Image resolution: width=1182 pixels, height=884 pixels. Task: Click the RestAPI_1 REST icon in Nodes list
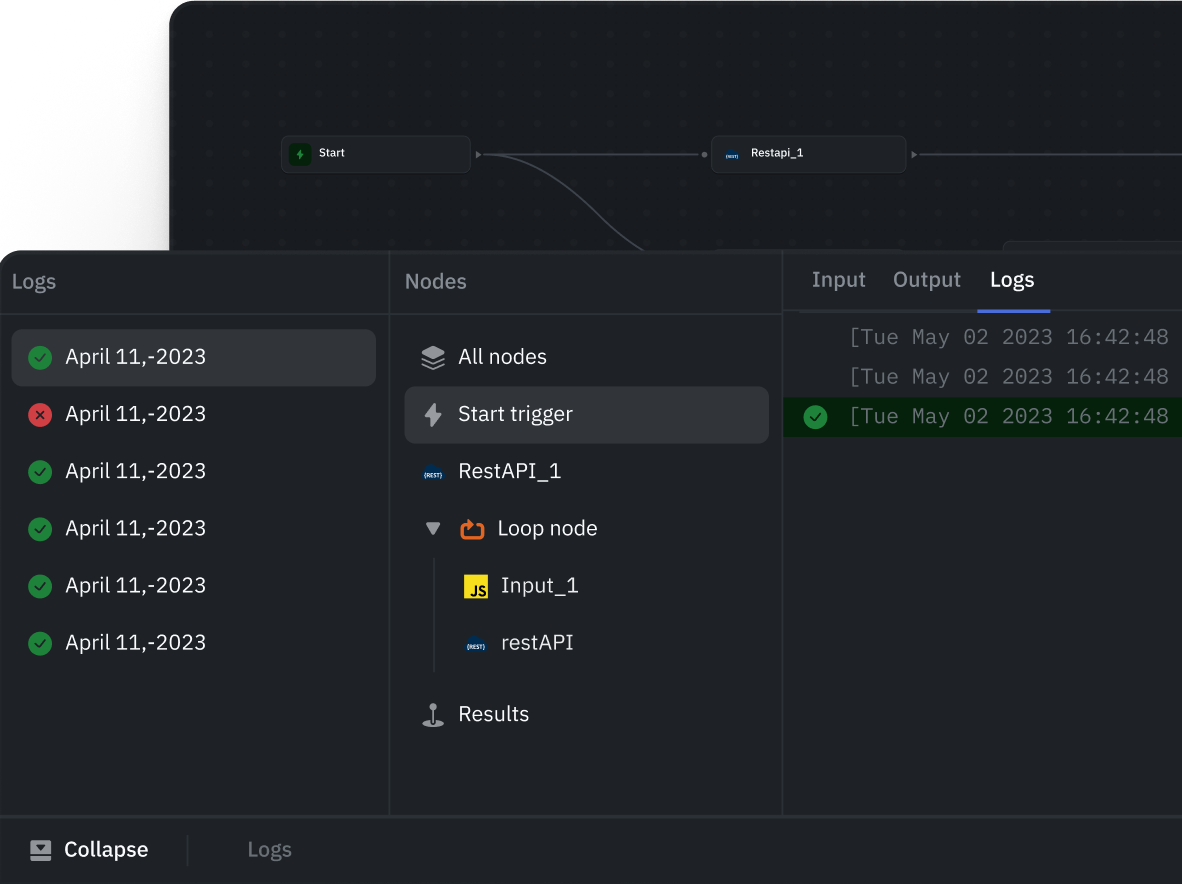pos(433,473)
